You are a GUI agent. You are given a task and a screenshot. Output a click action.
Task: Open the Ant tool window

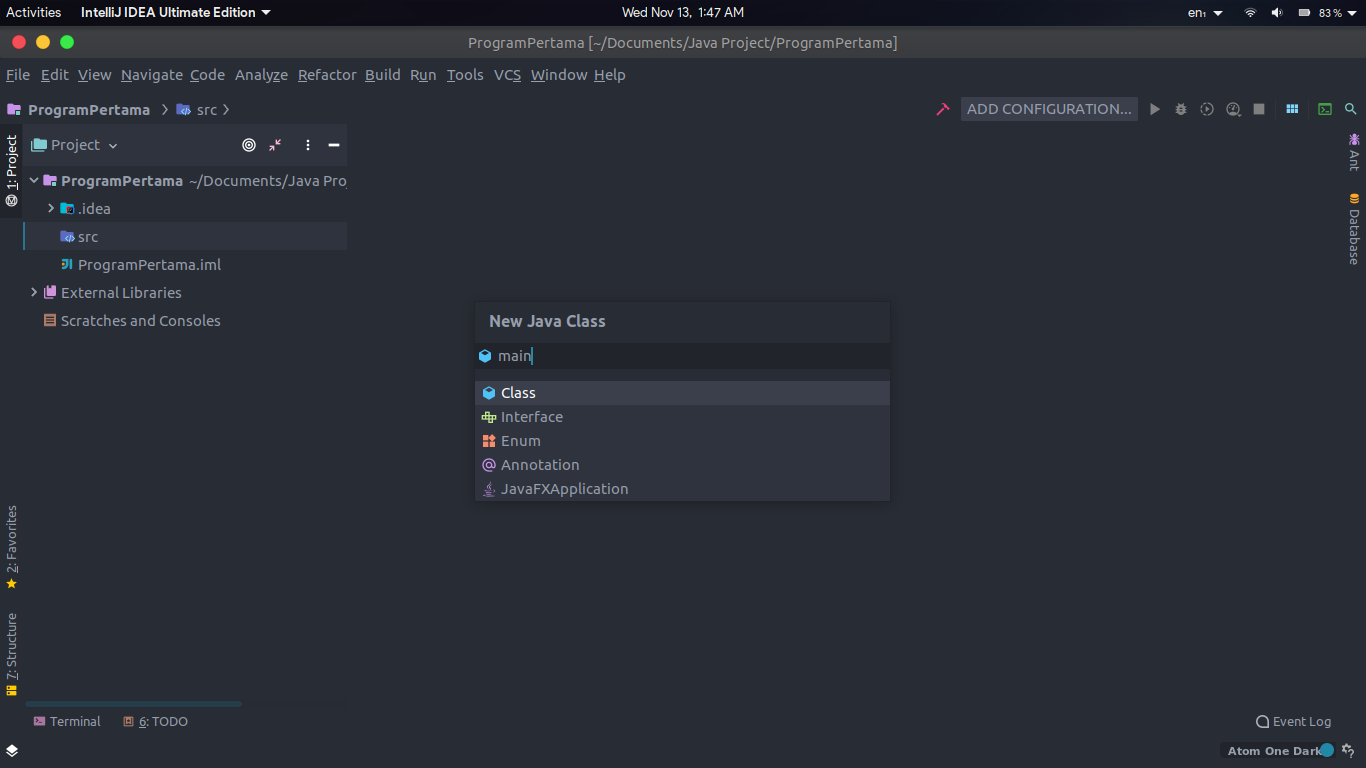click(x=1354, y=152)
